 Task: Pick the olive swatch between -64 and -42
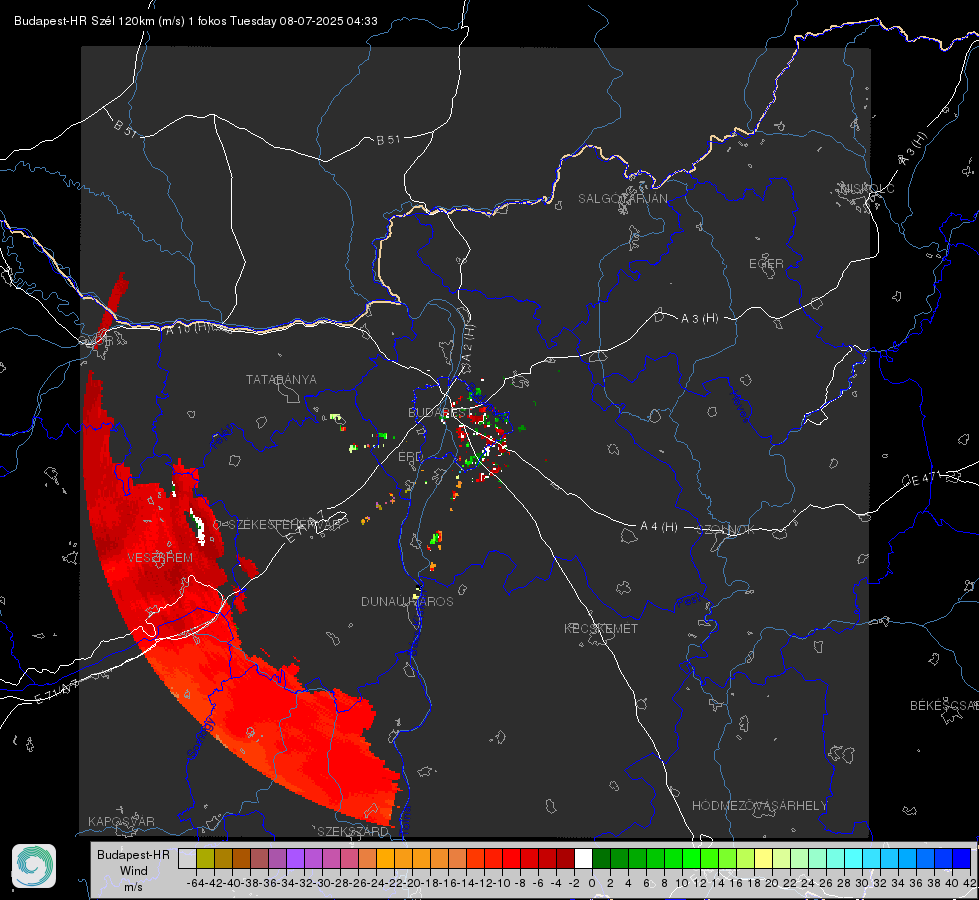pos(205,858)
